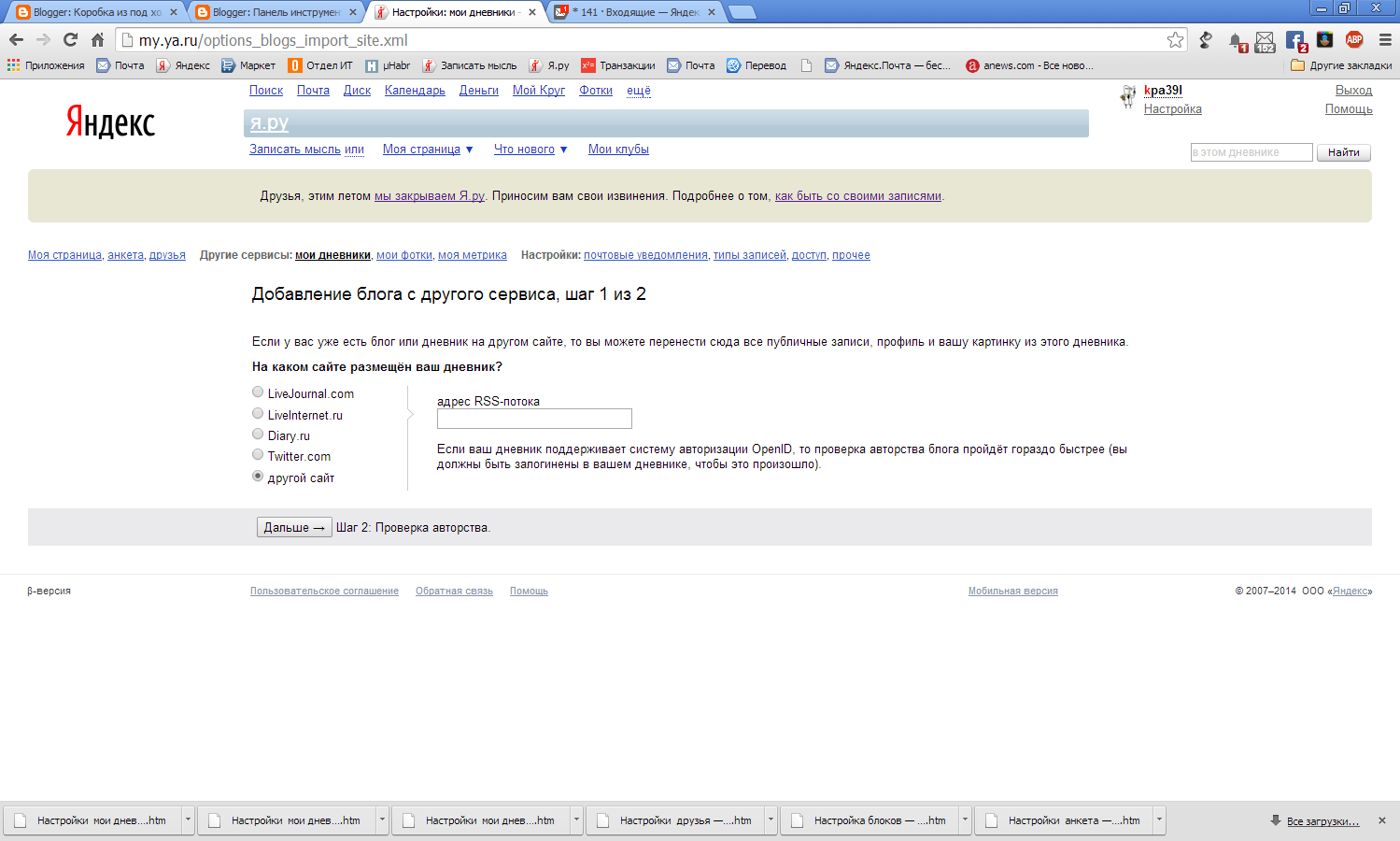Select the Diary.ru radio button
The image size is (1400, 841).
258,435
